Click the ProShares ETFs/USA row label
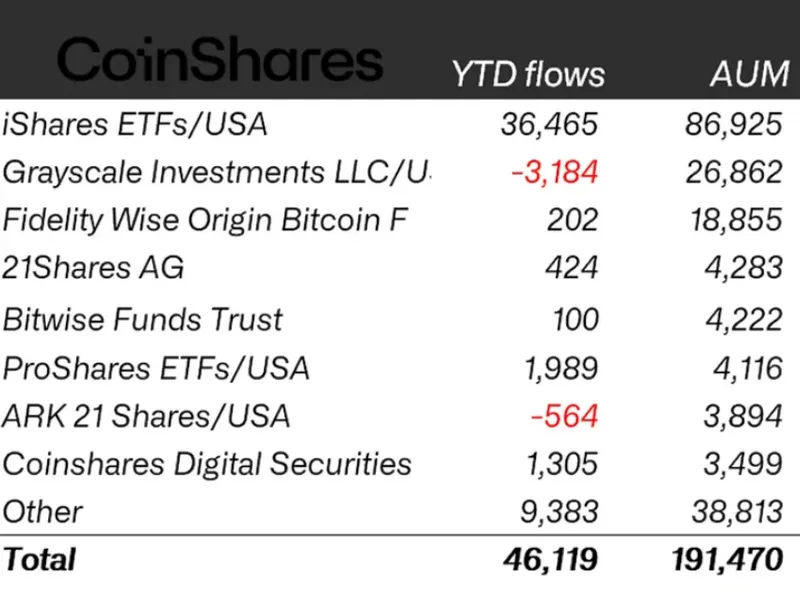The height and width of the screenshot is (596, 800). [156, 368]
